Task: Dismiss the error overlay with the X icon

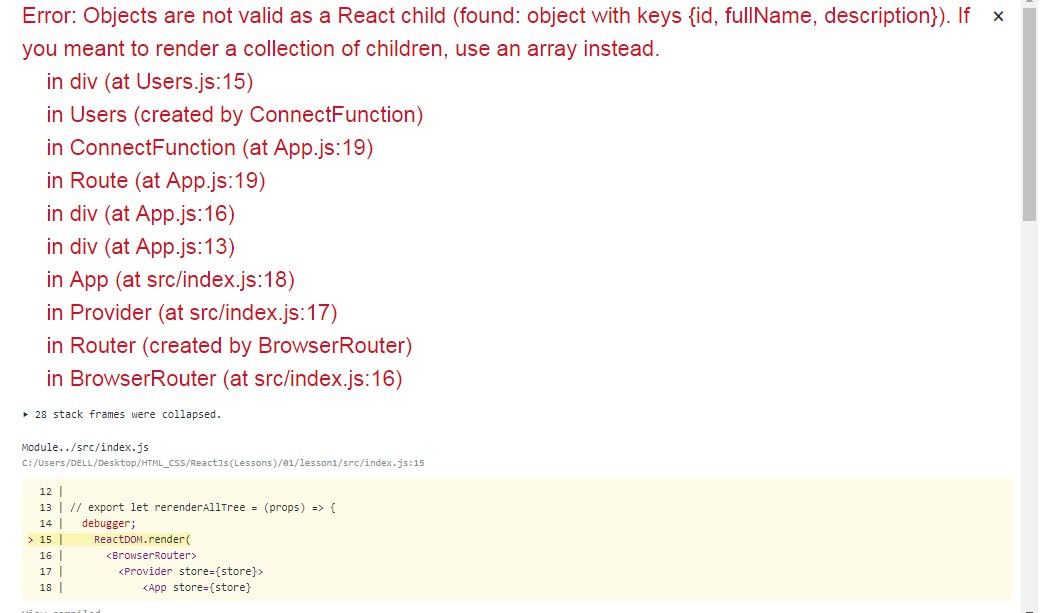Action: 998,17
